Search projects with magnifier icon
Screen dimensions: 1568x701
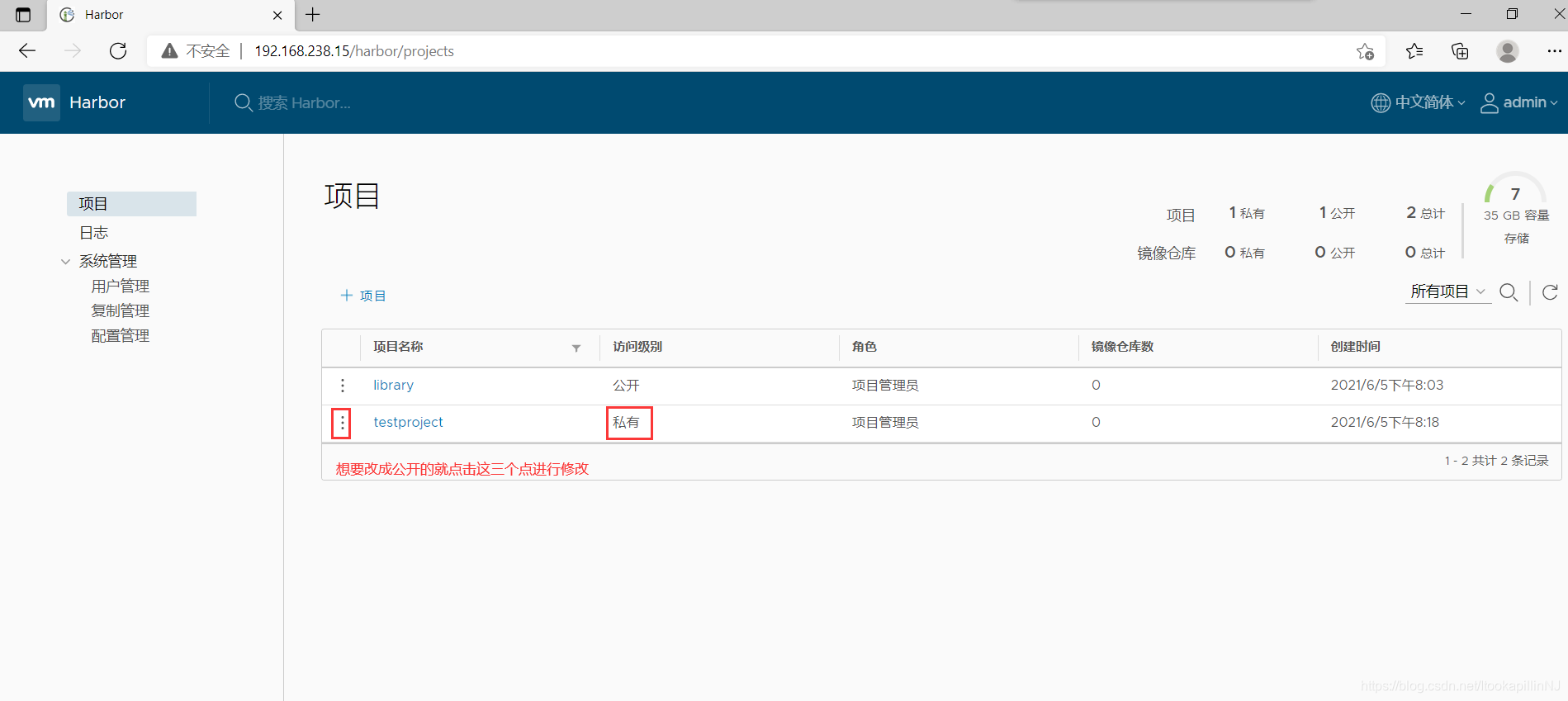(1509, 292)
